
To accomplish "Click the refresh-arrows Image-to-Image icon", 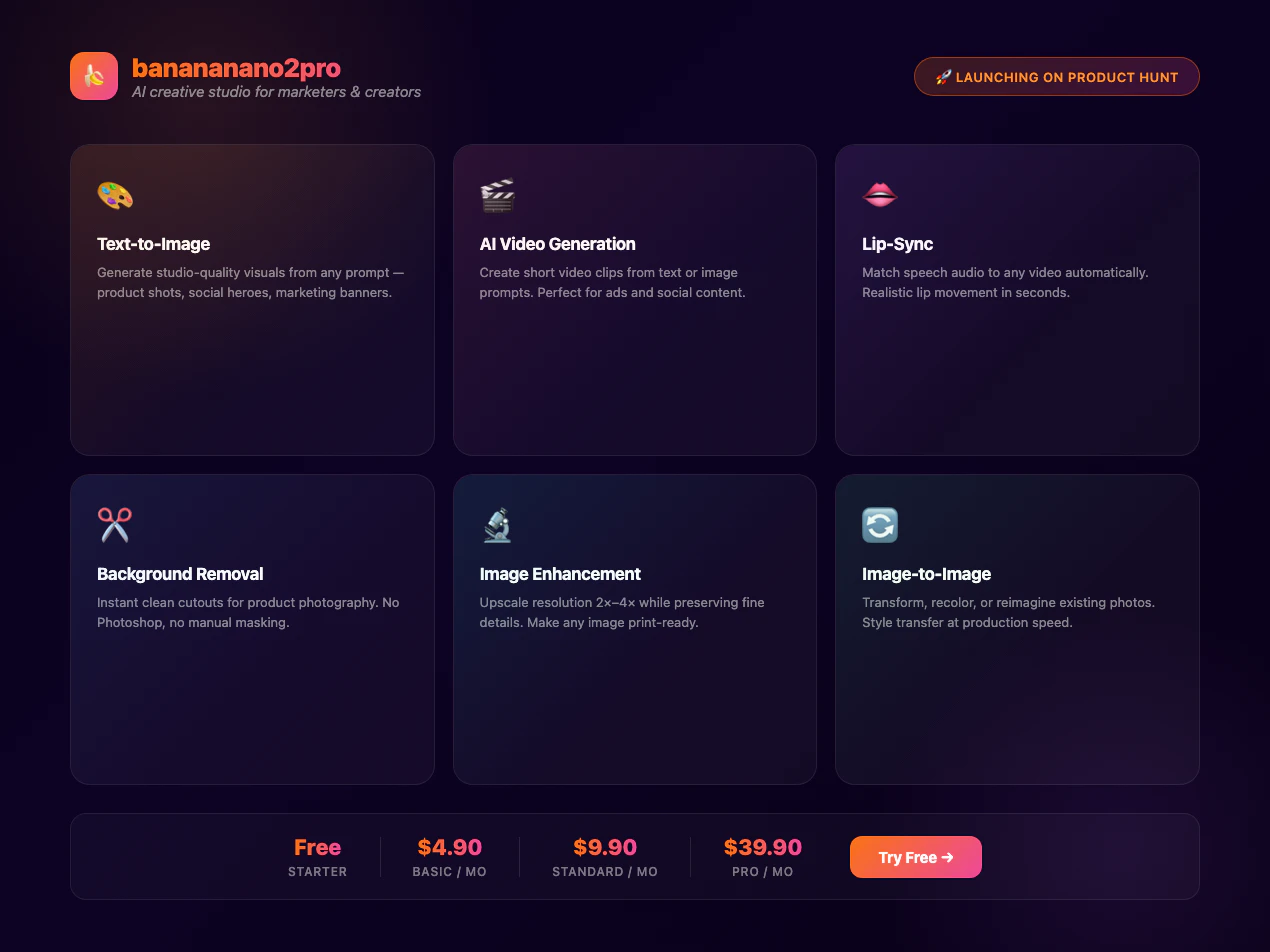I will pos(880,525).
